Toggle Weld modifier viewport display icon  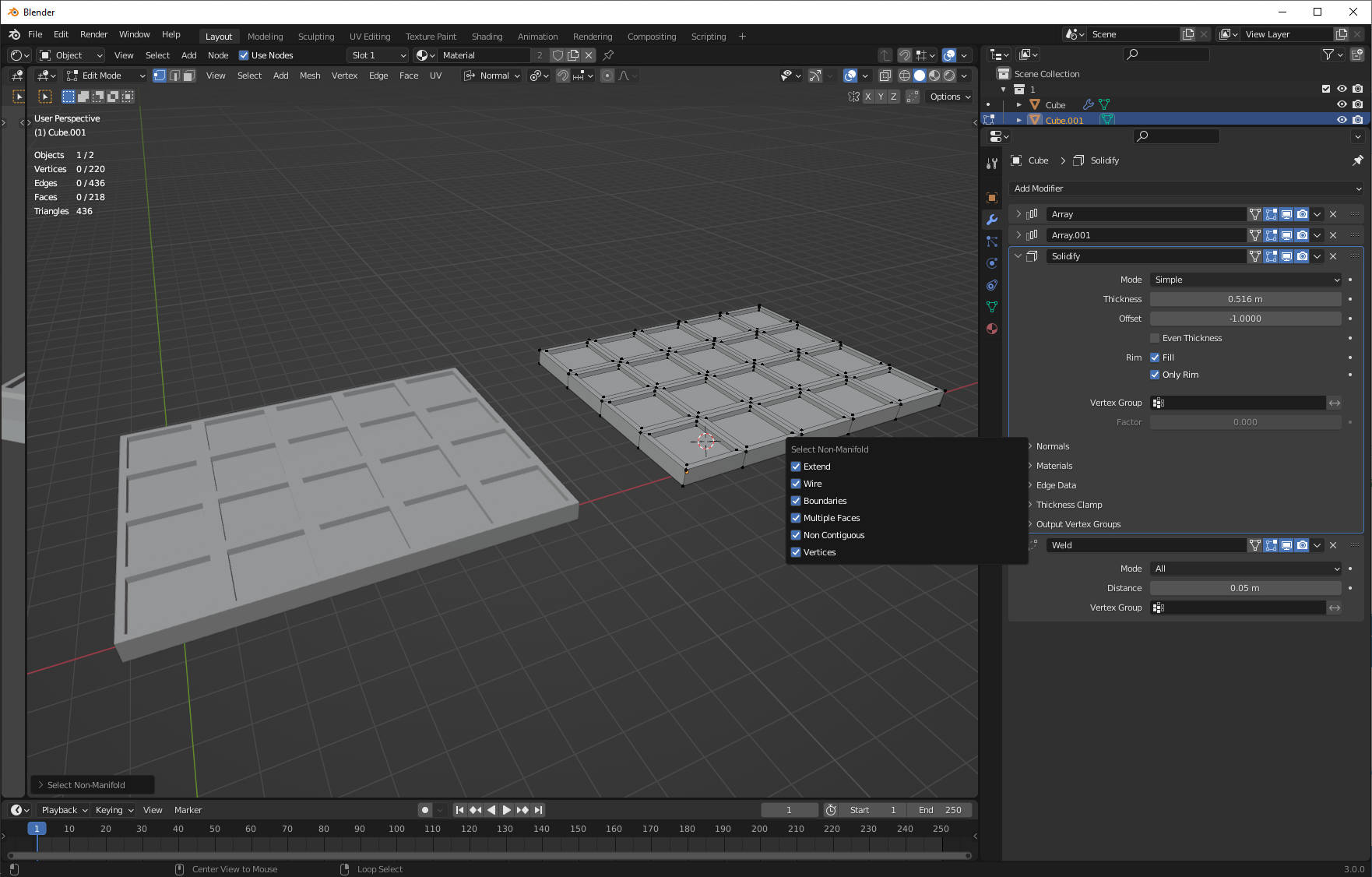point(1286,545)
